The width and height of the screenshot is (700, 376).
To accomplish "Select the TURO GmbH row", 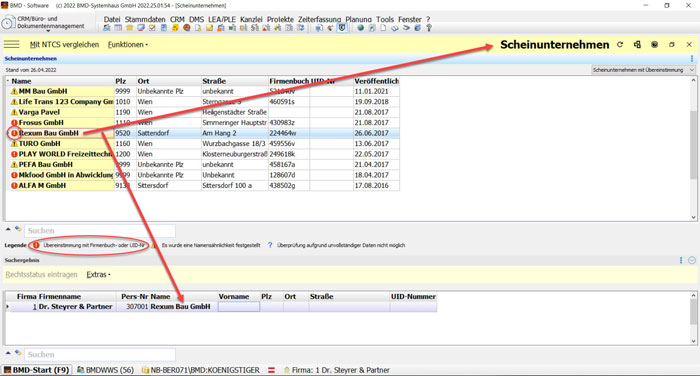I will click(x=203, y=143).
